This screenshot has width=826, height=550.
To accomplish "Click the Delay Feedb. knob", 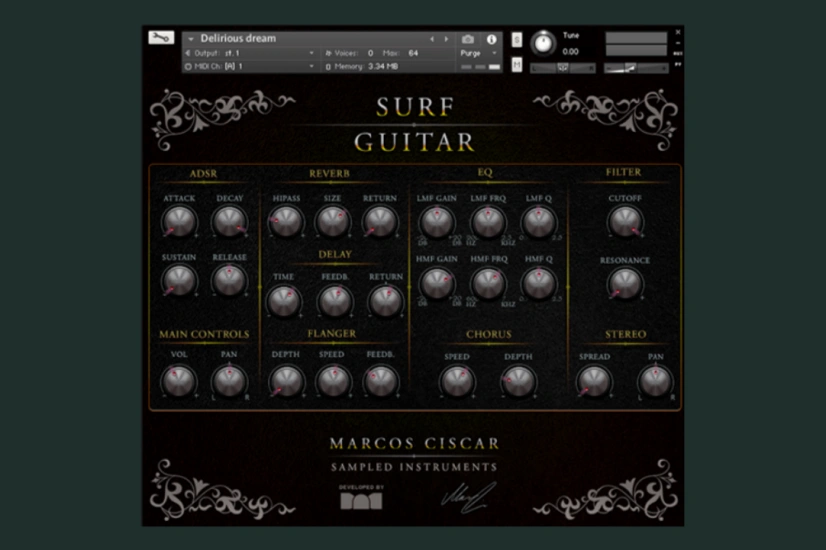I will click(x=335, y=301).
